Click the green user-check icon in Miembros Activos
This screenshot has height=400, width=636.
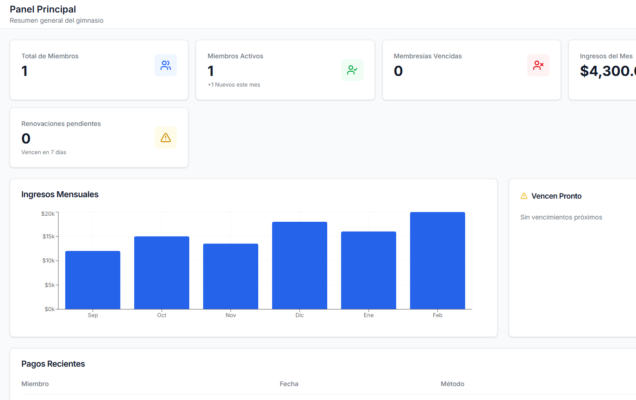pos(352,70)
